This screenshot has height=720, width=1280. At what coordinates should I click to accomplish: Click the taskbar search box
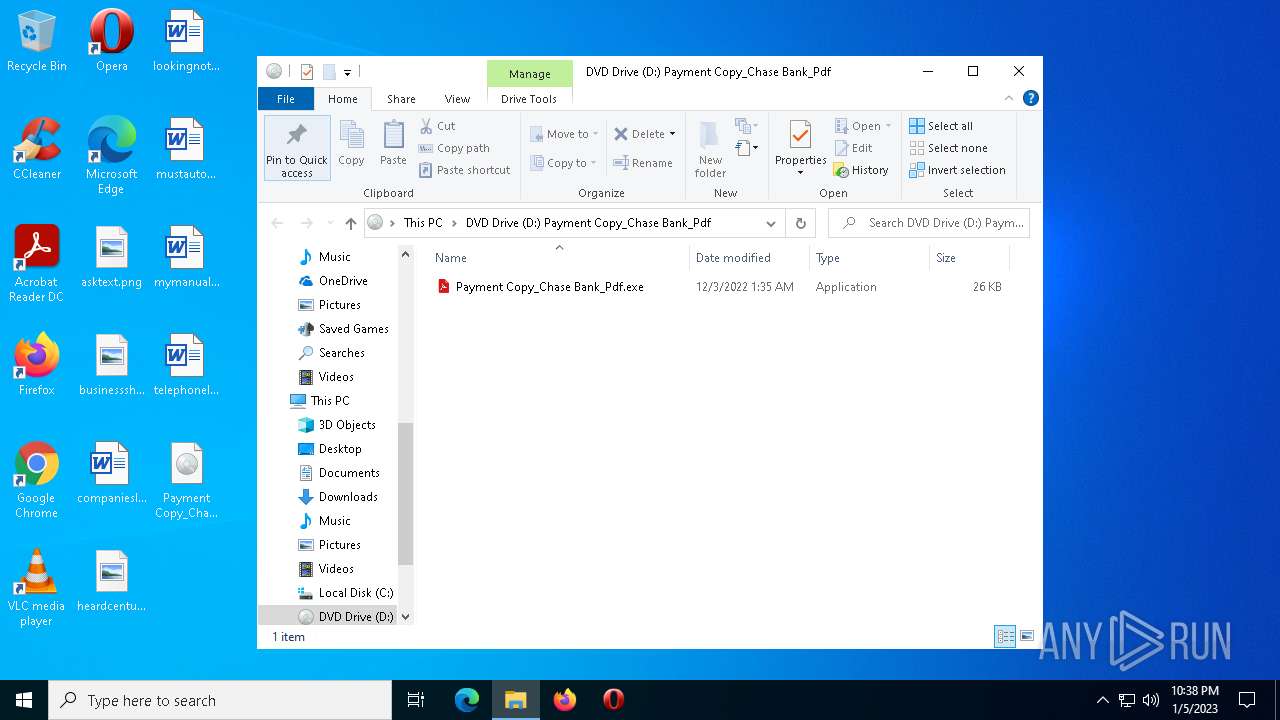pyautogui.click(x=220, y=700)
